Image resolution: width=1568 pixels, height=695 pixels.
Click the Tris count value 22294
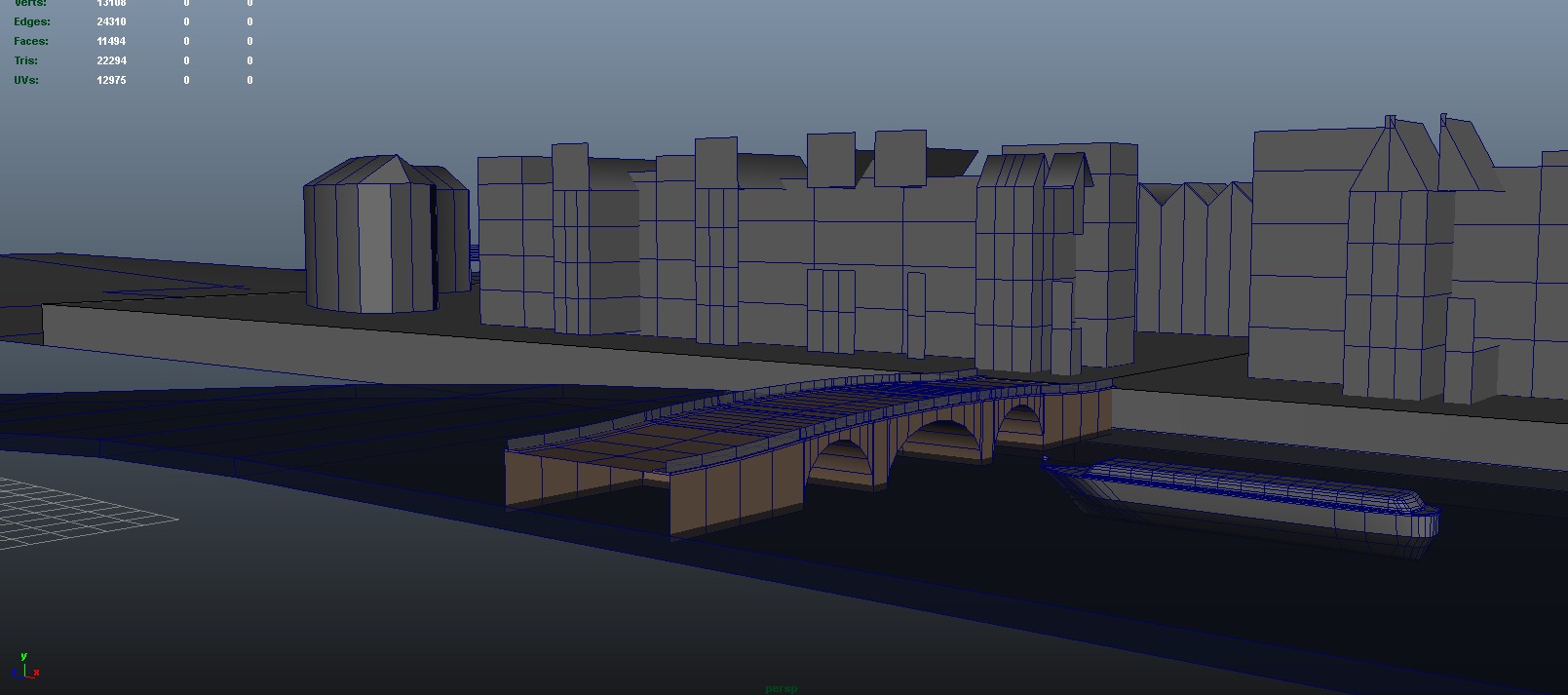pos(111,60)
